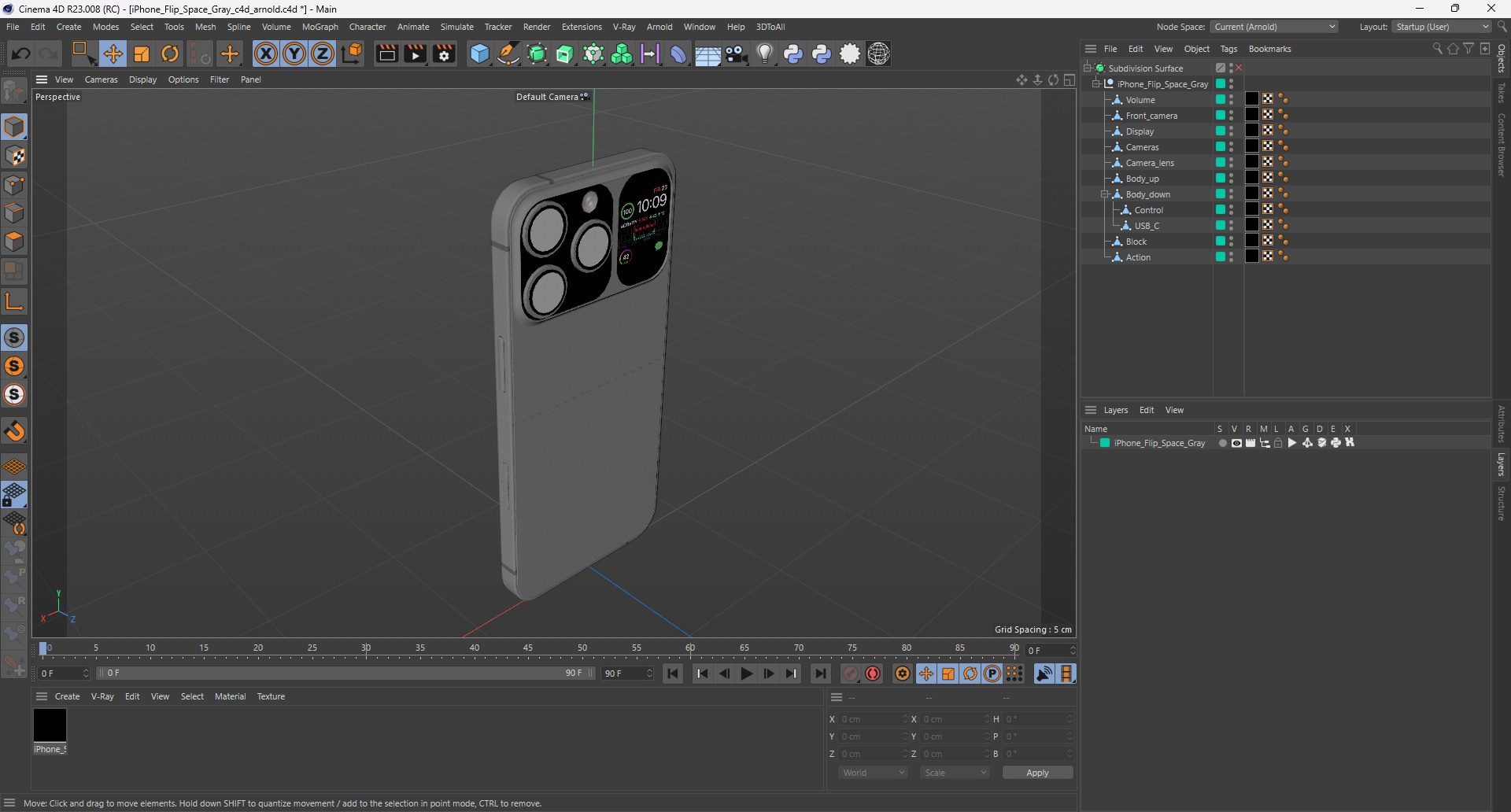Toggle Autokeying button
This screenshot has height=812, width=1511.
[x=873, y=674]
